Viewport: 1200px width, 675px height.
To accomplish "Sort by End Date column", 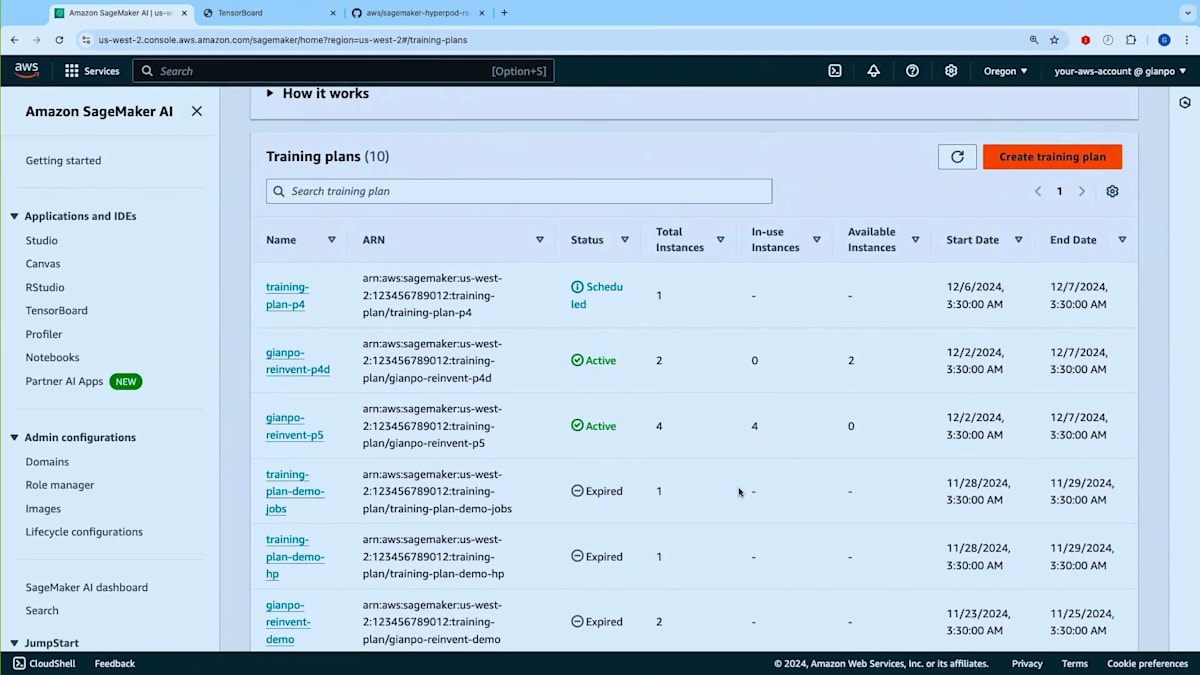I will (x=1122, y=240).
